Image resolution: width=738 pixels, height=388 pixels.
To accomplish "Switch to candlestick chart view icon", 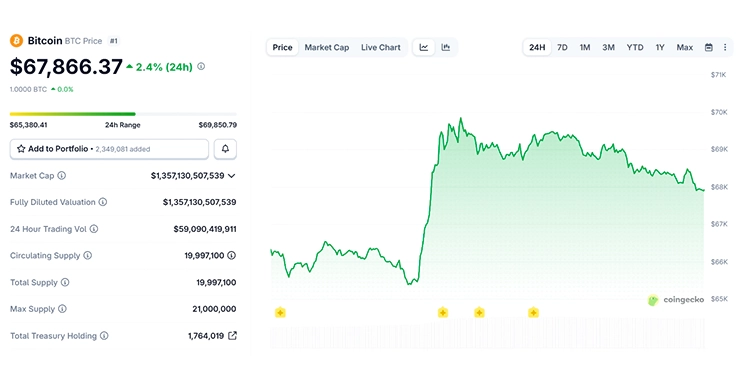I will pyautogui.click(x=445, y=48).
